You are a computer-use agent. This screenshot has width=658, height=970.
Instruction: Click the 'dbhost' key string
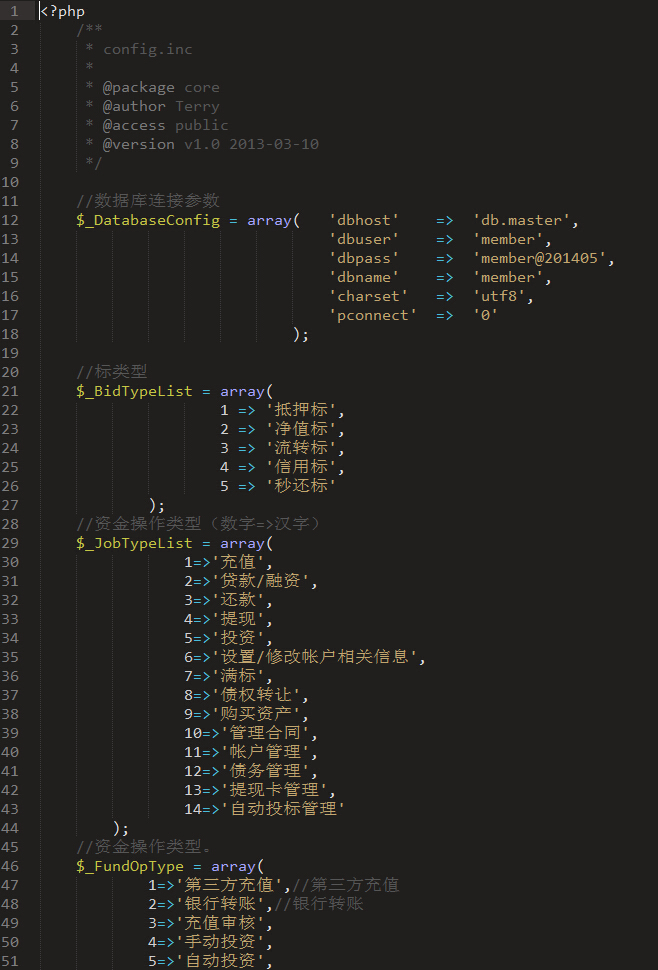click(364, 220)
